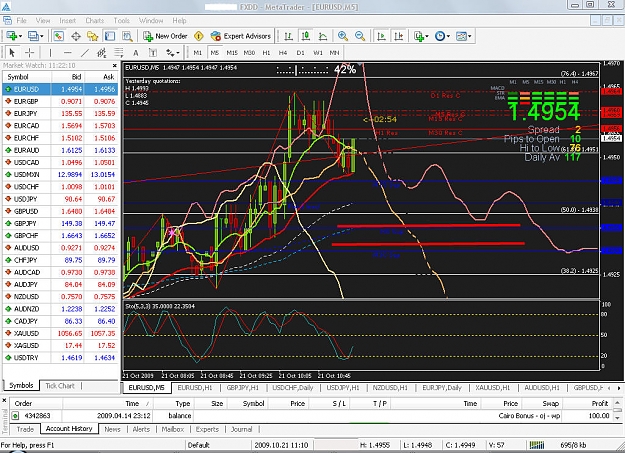Viewport: 625px width, 453px height.
Task: Open the XAUUSD,H1 chart tab
Action: [x=493, y=388]
